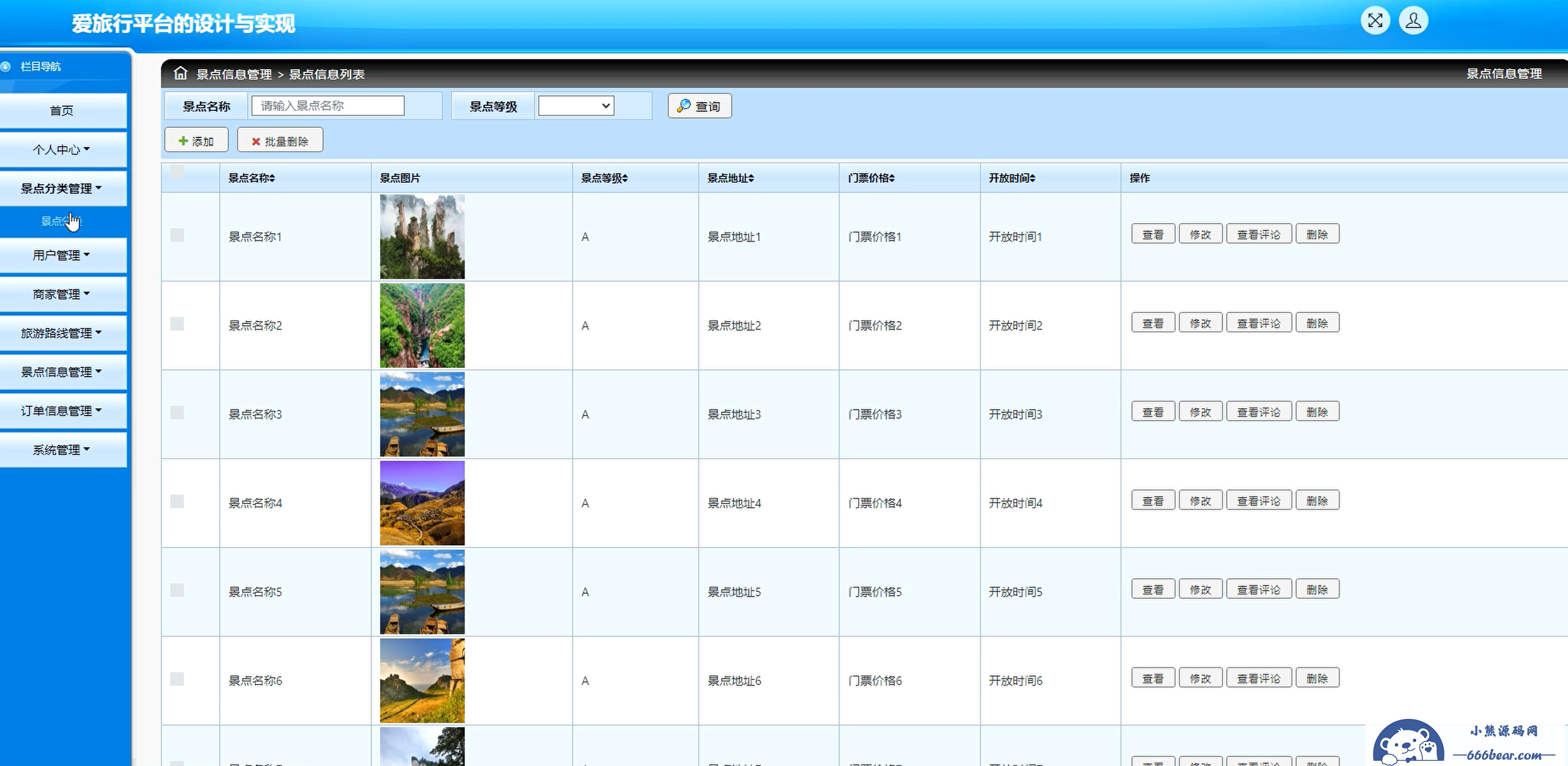1568x766 pixels.
Task: Click 查看 button for 景点名称6
Action: point(1153,678)
